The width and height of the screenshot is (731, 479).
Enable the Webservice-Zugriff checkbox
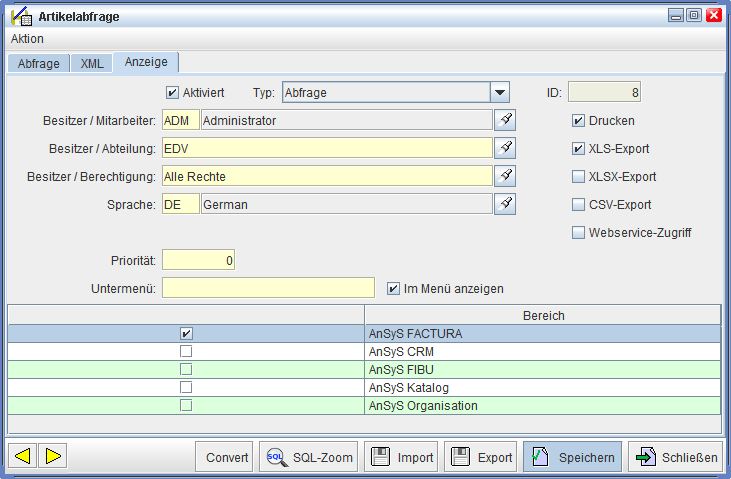point(578,233)
